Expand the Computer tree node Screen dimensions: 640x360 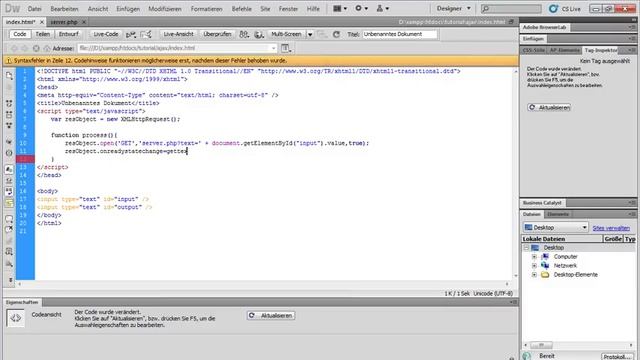[534, 257]
